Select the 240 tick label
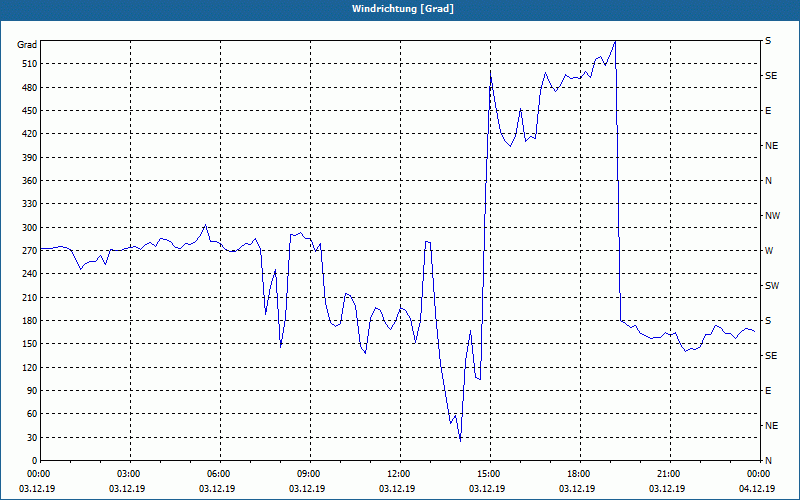The image size is (800, 500). point(28,273)
